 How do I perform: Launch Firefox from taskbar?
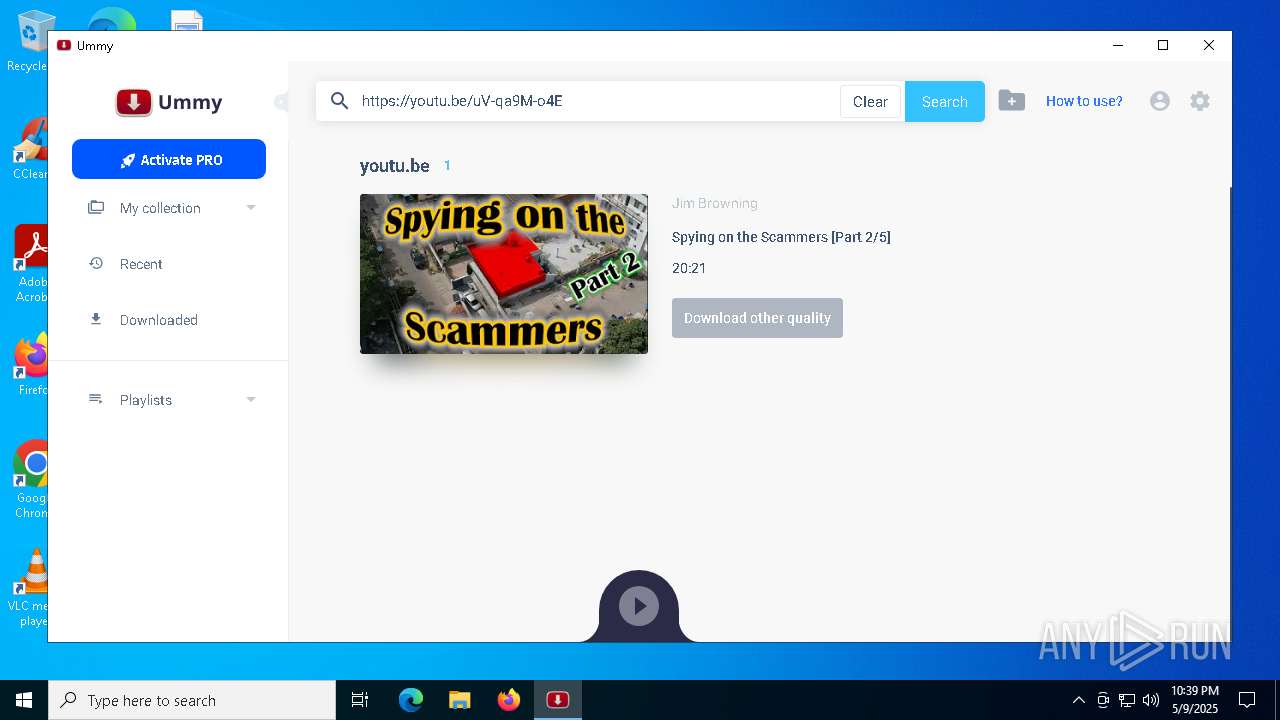(x=509, y=700)
